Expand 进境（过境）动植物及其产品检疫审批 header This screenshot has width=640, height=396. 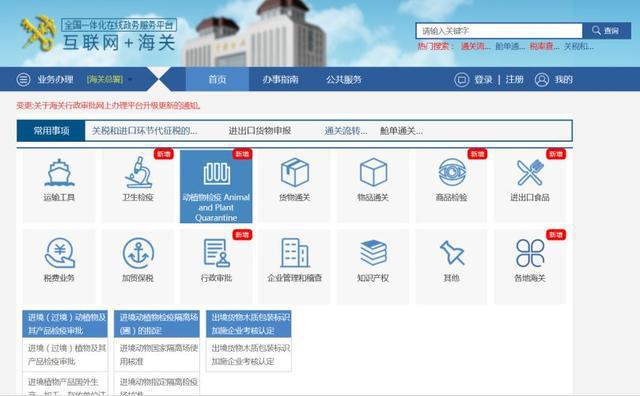pyautogui.click(x=65, y=324)
